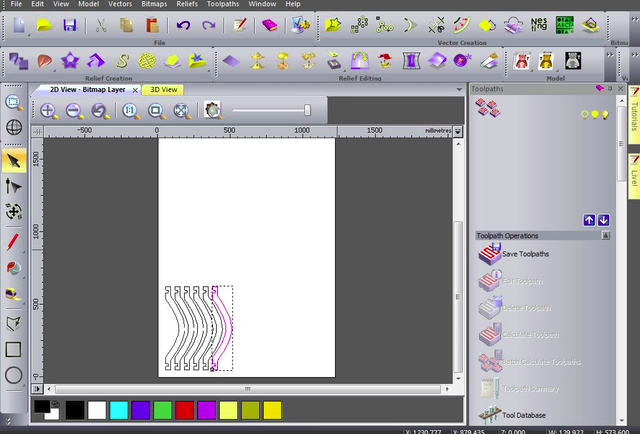
Task: Collapse the Toolpath Operations section
Action: coord(606,235)
